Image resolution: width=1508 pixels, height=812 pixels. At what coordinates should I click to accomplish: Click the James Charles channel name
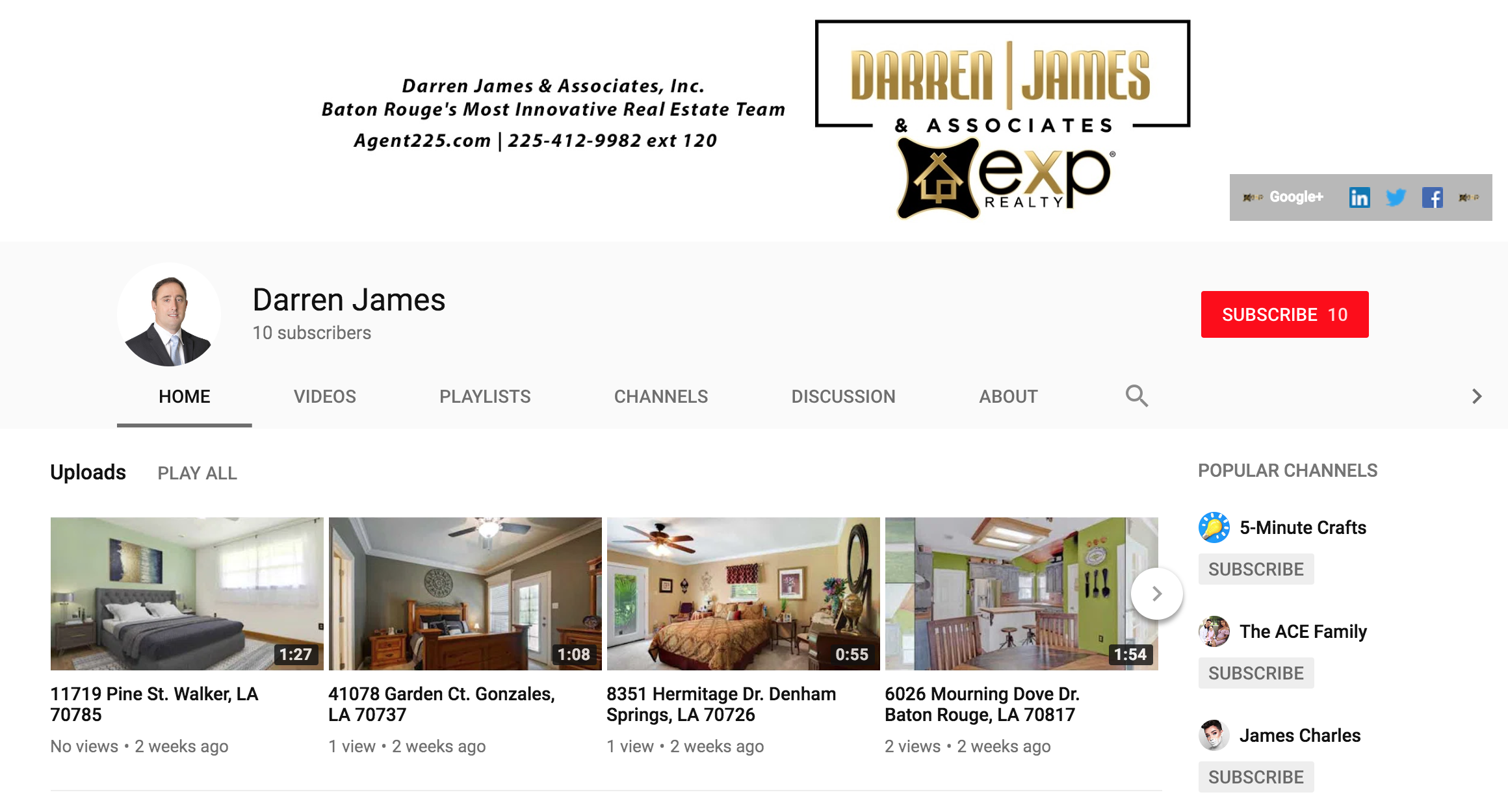click(1299, 735)
